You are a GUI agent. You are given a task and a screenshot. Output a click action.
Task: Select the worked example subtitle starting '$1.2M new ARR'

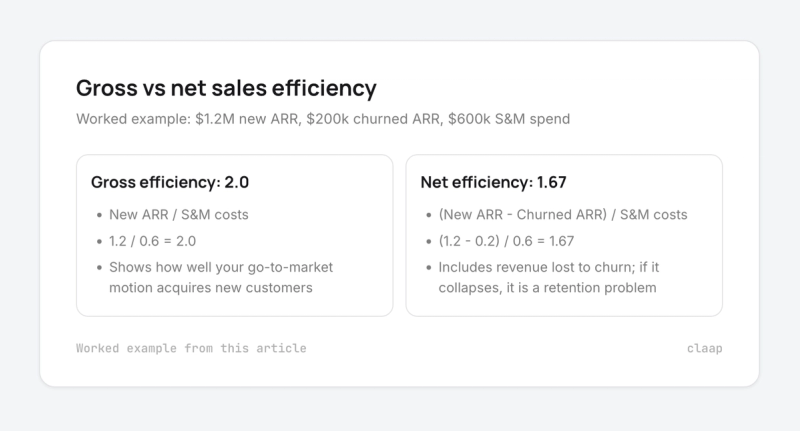(x=323, y=119)
